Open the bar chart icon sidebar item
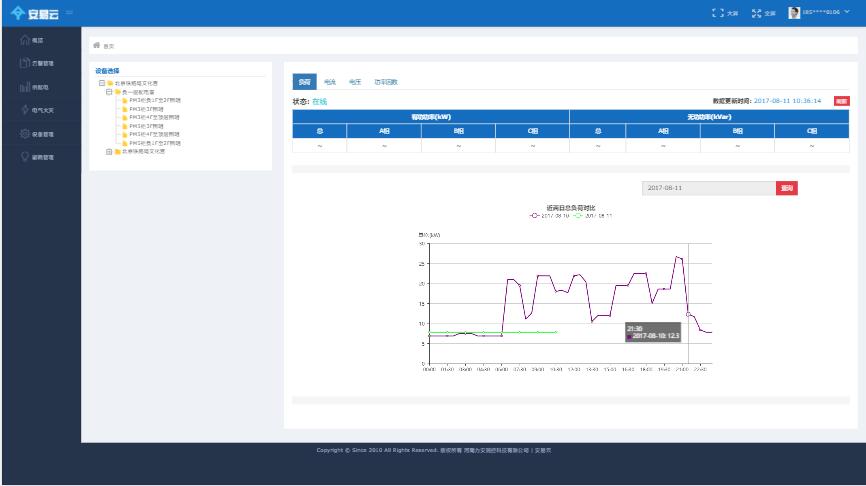866x486 pixels. pyautogui.click(x=24, y=87)
